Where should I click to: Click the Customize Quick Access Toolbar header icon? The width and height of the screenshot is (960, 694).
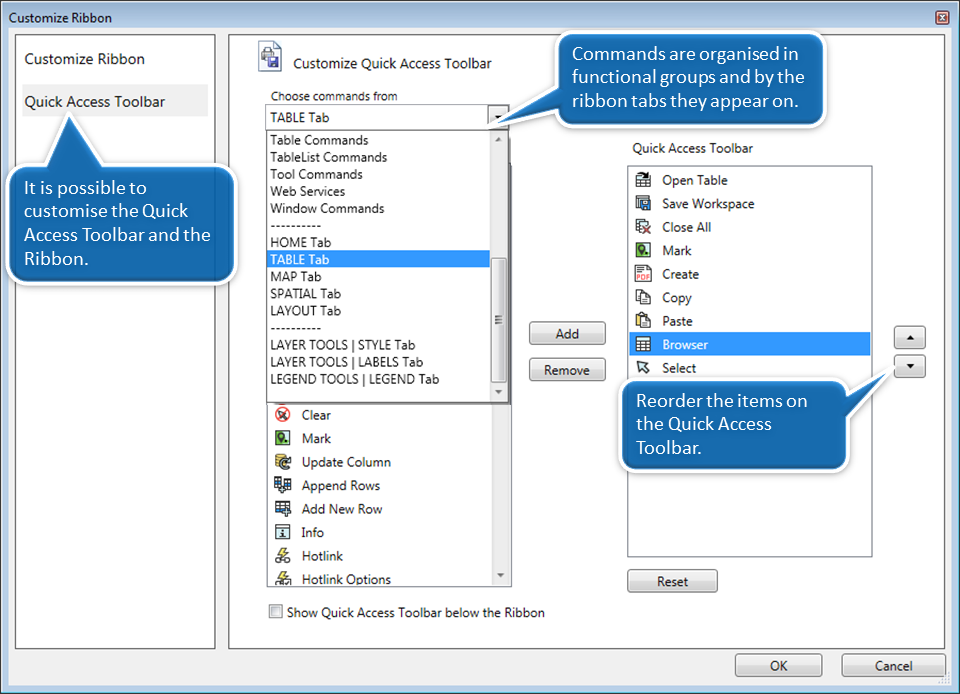(270, 57)
